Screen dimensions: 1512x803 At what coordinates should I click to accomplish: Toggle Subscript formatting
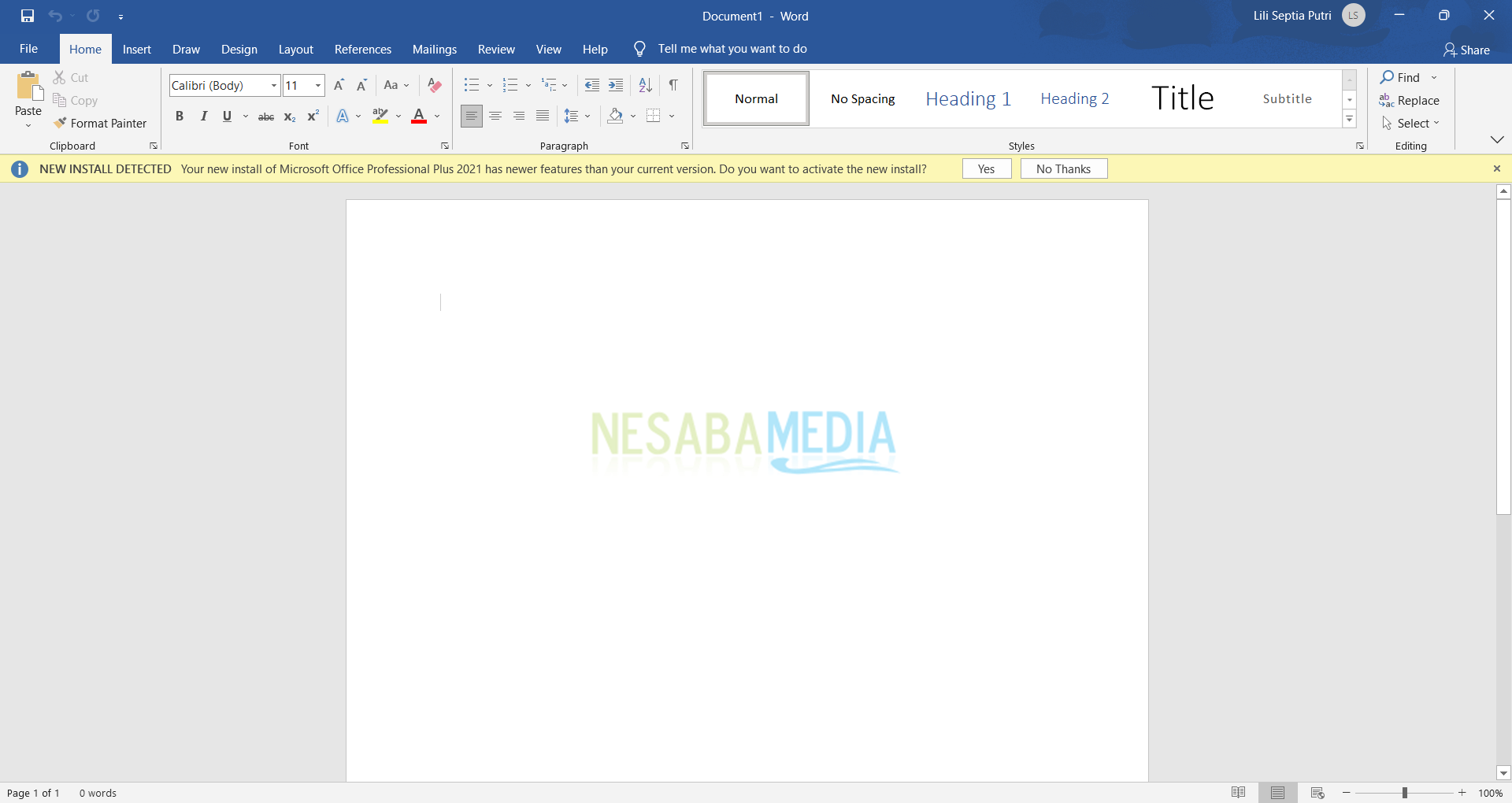(x=290, y=117)
